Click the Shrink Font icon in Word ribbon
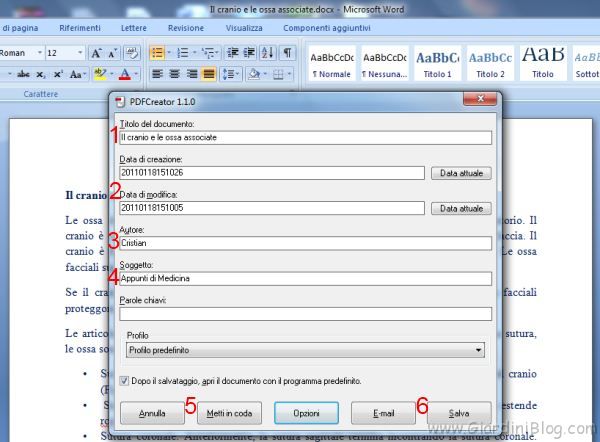 (x=112, y=53)
